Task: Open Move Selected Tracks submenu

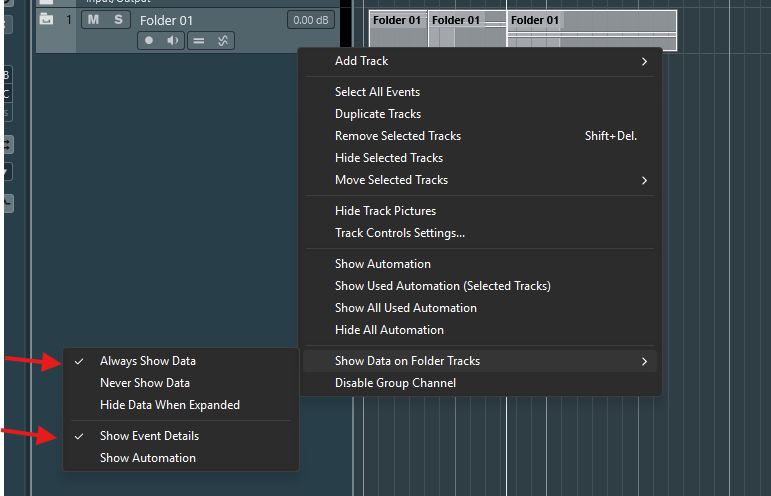Action: click(480, 180)
